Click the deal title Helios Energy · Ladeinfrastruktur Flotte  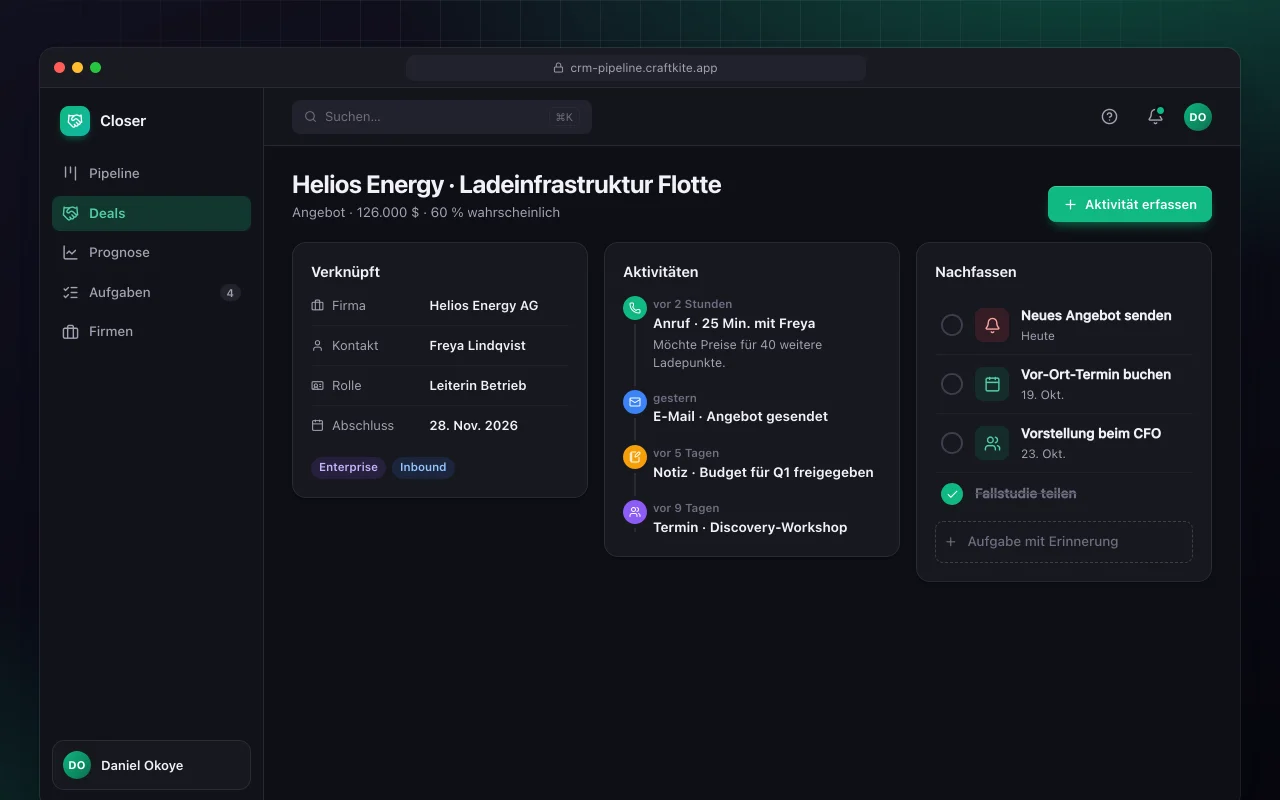click(506, 184)
